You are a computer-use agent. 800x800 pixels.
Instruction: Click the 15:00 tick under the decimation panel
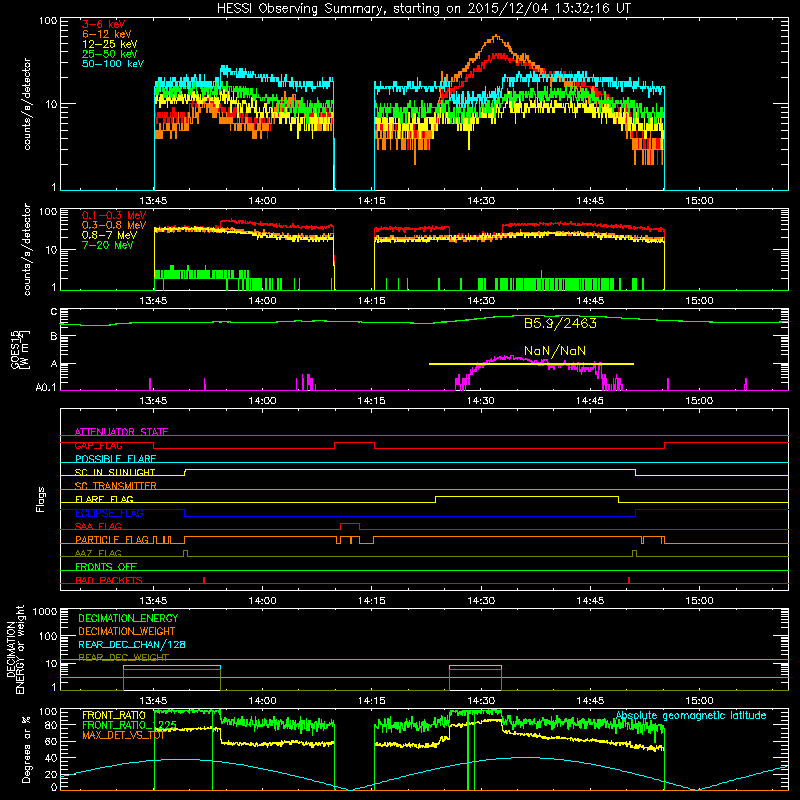(699, 701)
